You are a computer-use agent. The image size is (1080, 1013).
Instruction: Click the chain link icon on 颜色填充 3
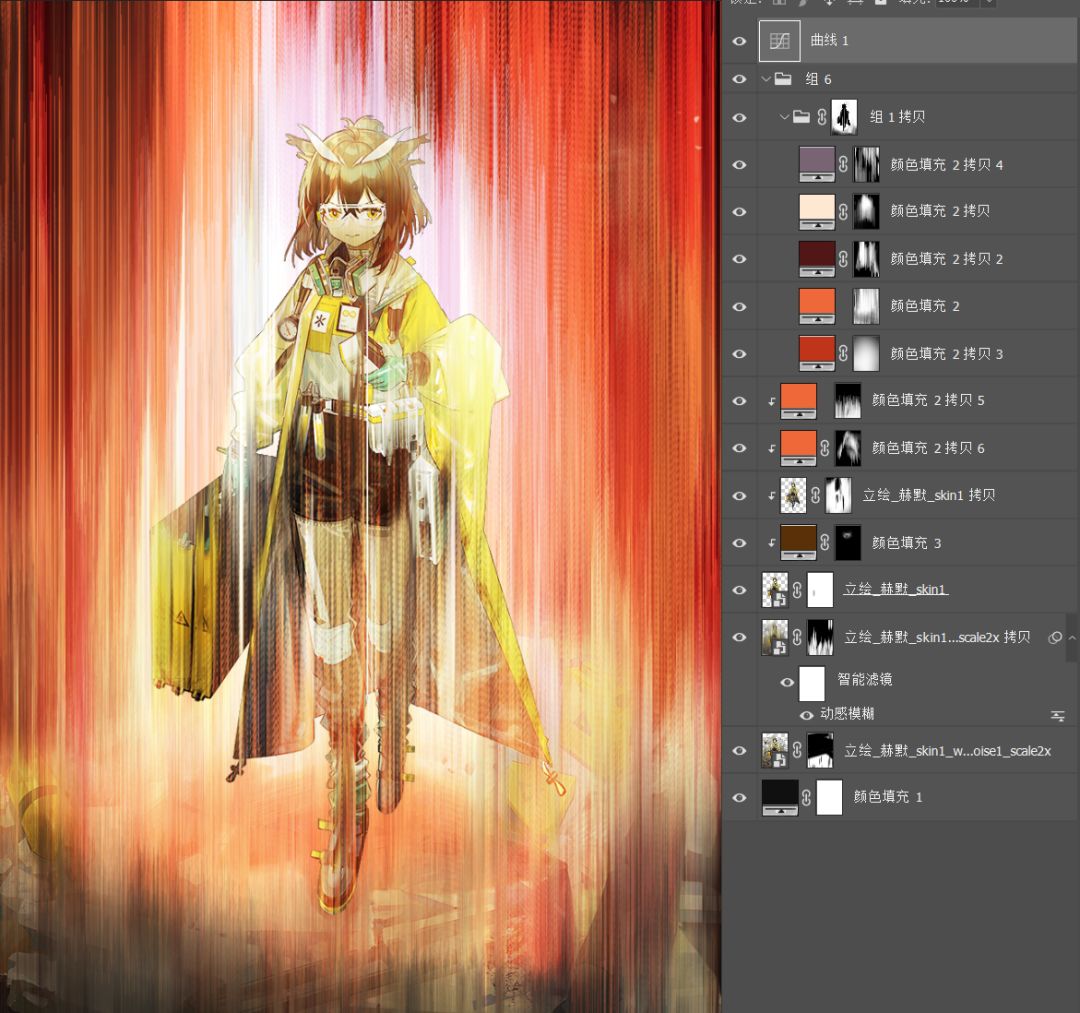coord(824,543)
